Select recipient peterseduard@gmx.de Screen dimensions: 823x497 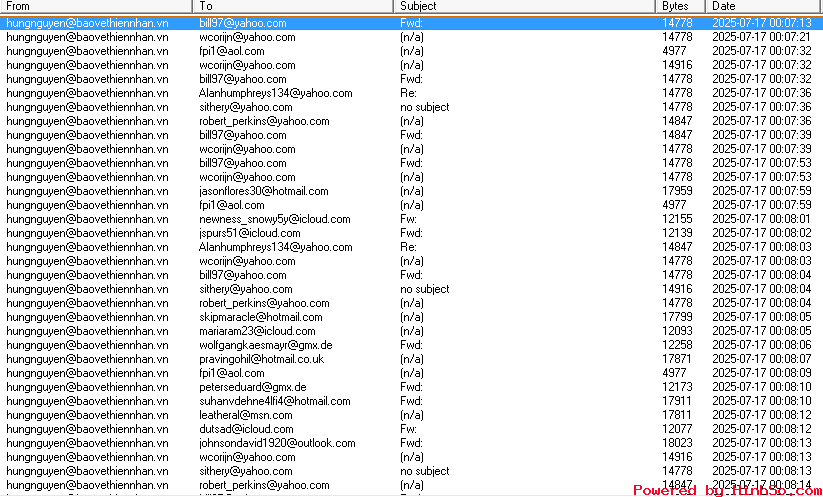[252, 387]
